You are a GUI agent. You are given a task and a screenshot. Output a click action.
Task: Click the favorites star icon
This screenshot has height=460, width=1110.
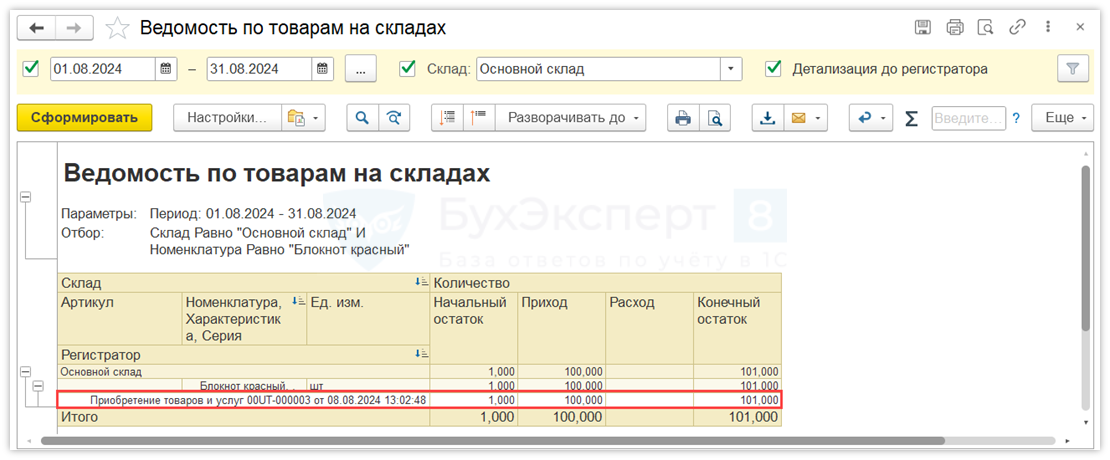pos(118,27)
